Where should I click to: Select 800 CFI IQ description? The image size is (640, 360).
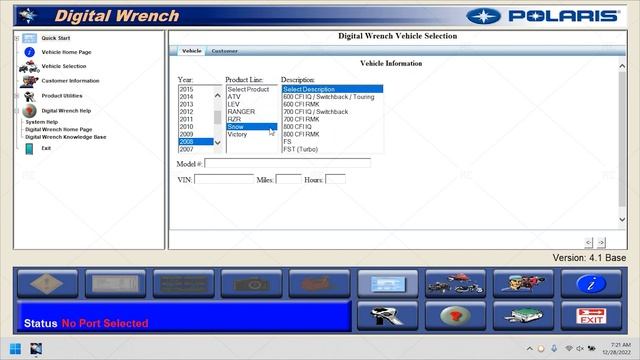pos(333,127)
